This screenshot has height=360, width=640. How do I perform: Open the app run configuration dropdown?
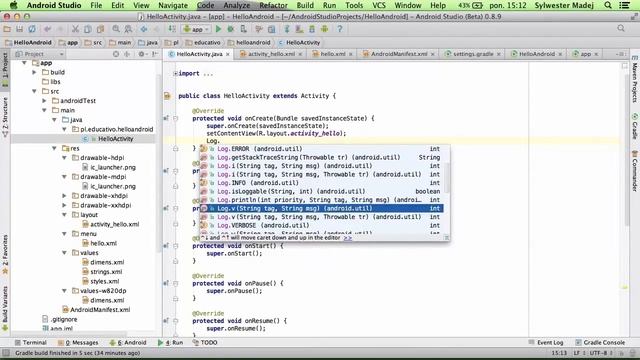coord(196,29)
